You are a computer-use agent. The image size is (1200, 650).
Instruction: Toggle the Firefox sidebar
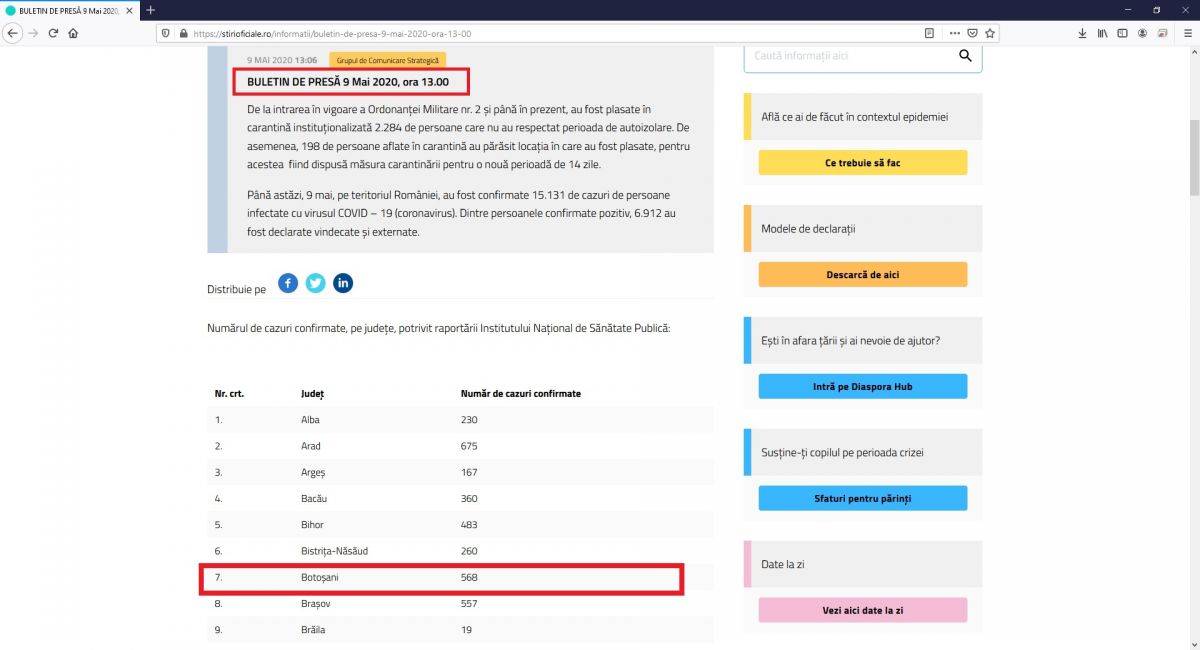tap(1122, 33)
